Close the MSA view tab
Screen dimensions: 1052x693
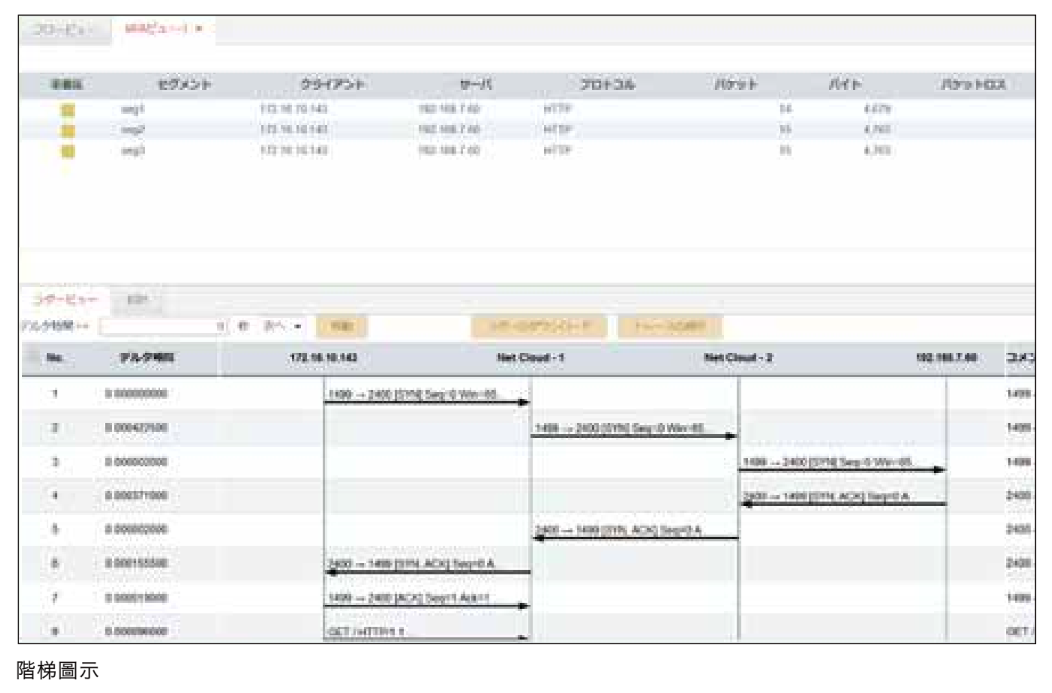pos(200,28)
